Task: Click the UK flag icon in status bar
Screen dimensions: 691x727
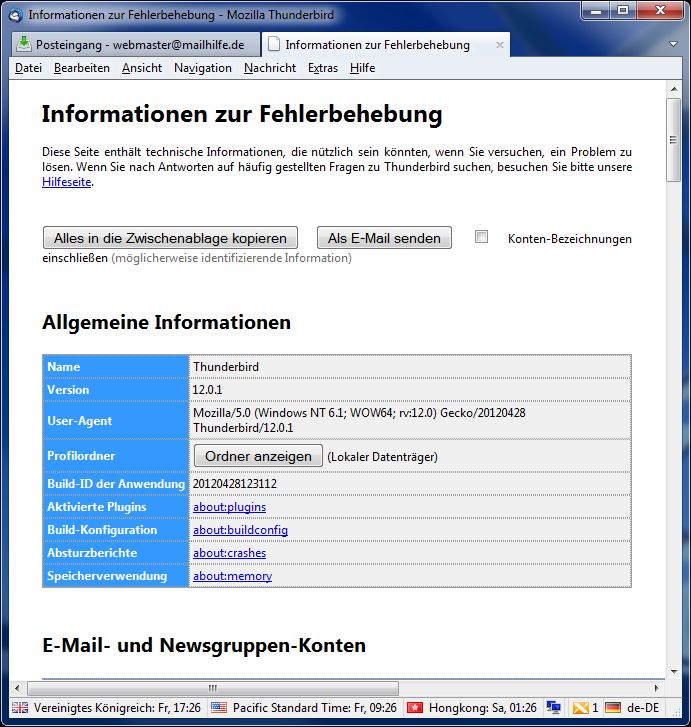Action: point(20,708)
